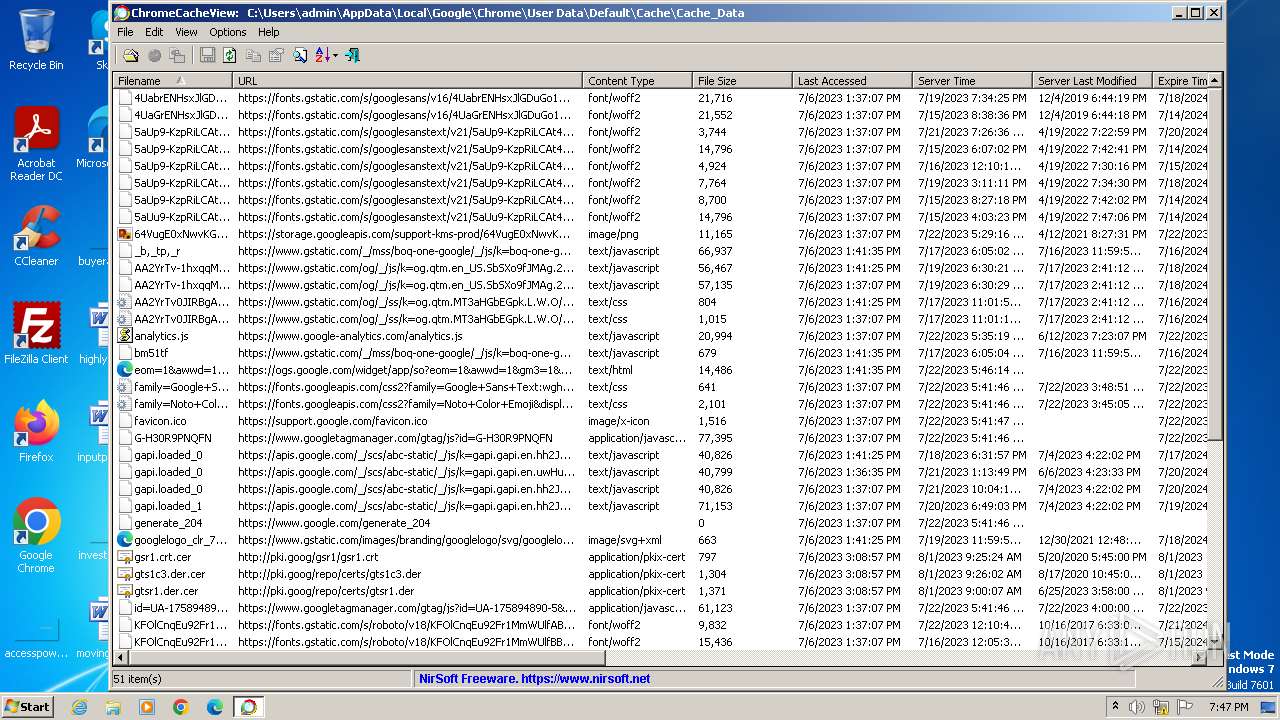Open the media player taskbar icon
1280x720 pixels.
click(147, 707)
